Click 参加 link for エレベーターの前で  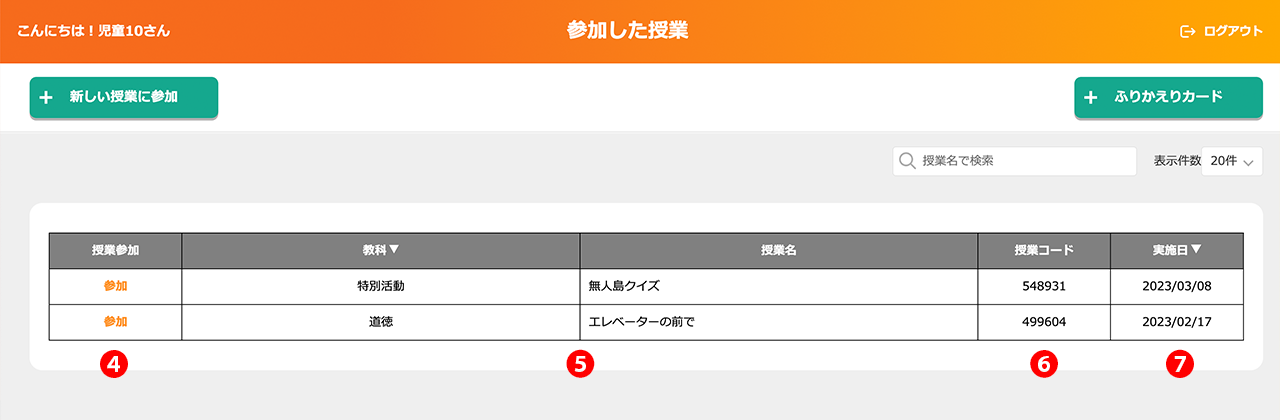tap(115, 322)
